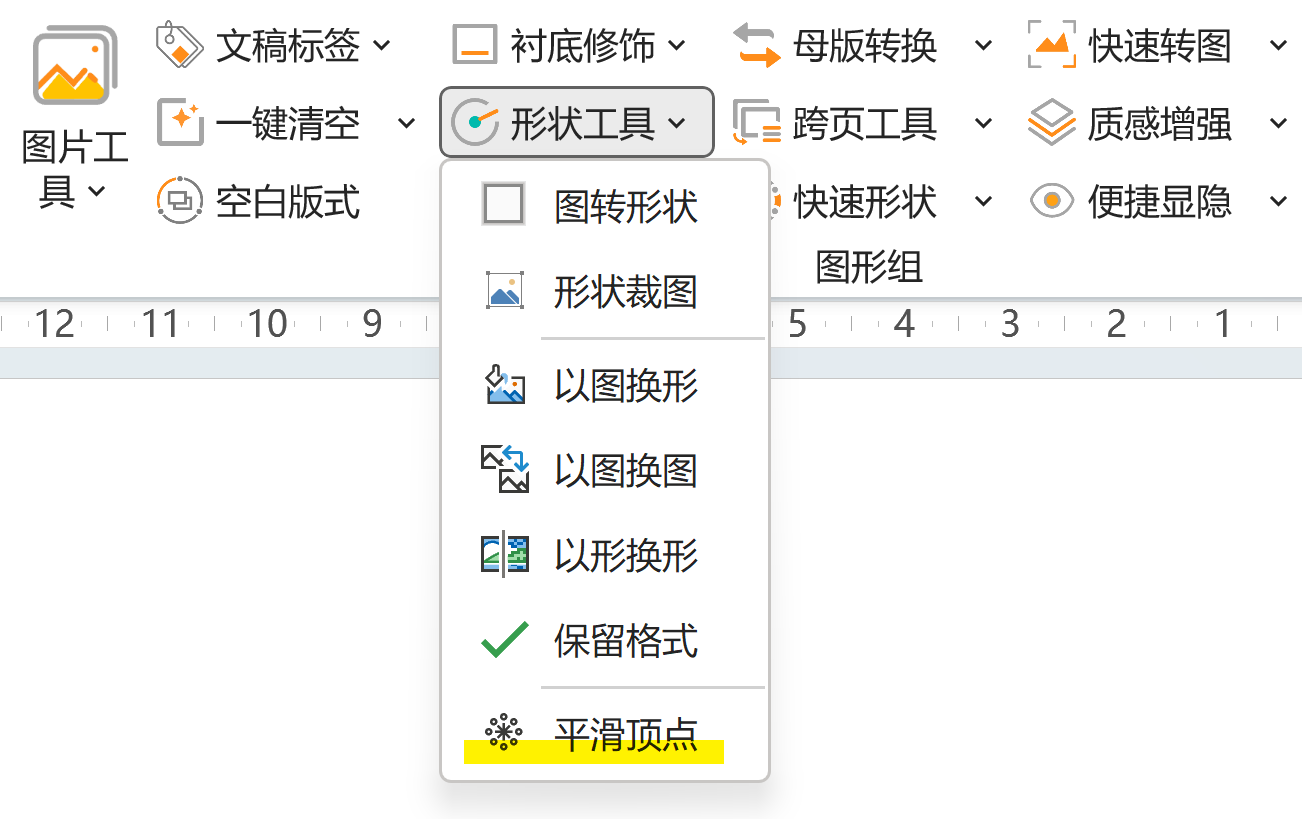Click the 衬底修饰 underline icon
This screenshot has height=819, width=1302.
[474, 45]
